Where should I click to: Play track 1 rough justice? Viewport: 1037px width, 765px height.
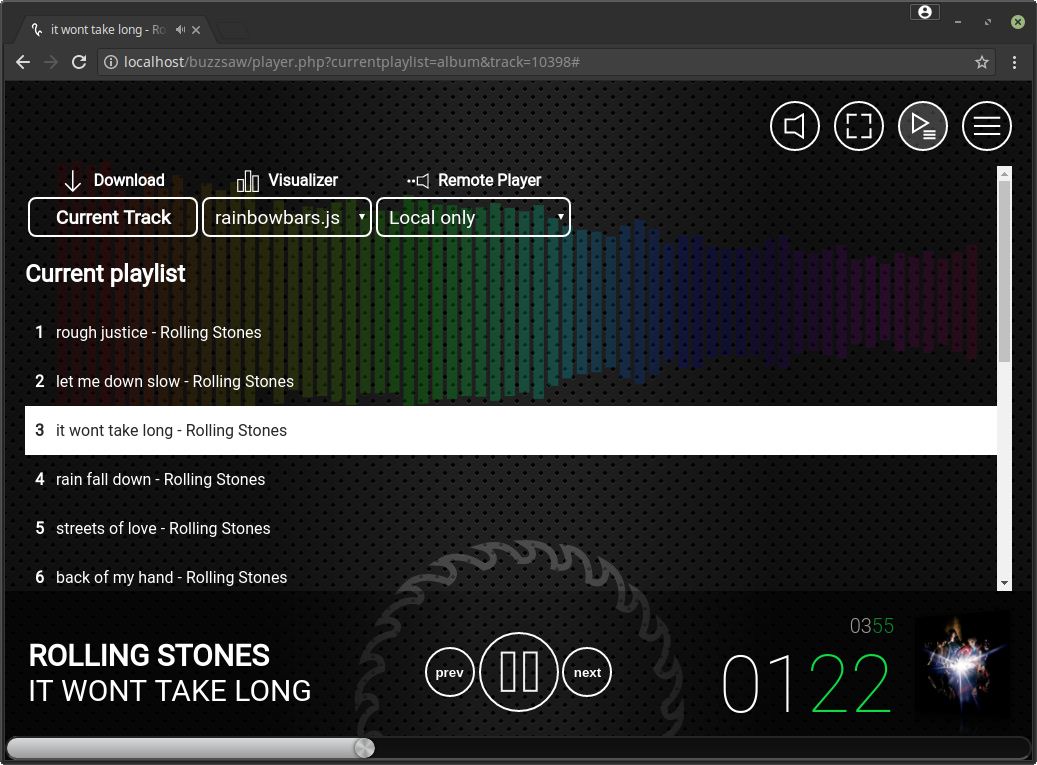511,332
